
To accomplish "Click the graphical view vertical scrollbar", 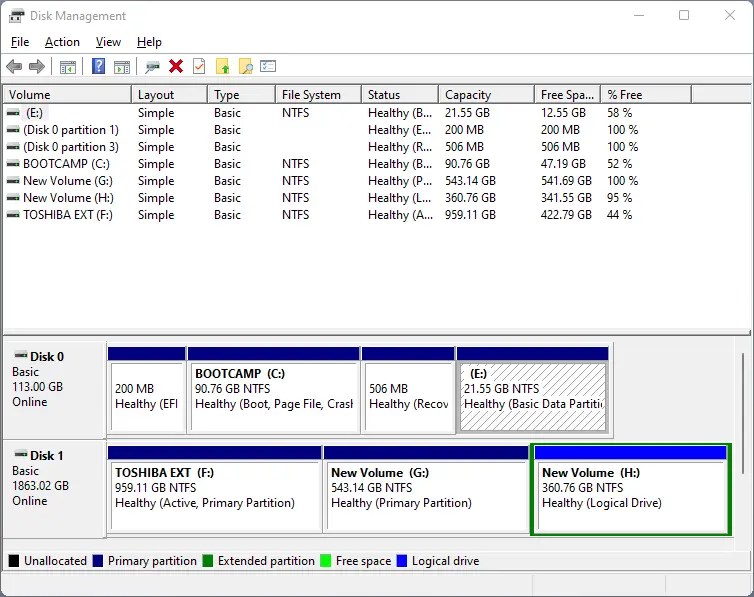I will [743, 411].
